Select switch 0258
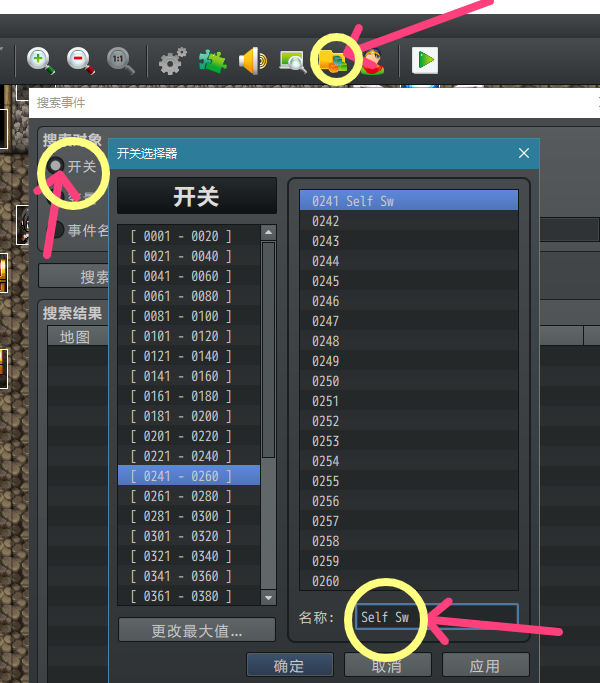The width and height of the screenshot is (600, 683). tap(409, 541)
